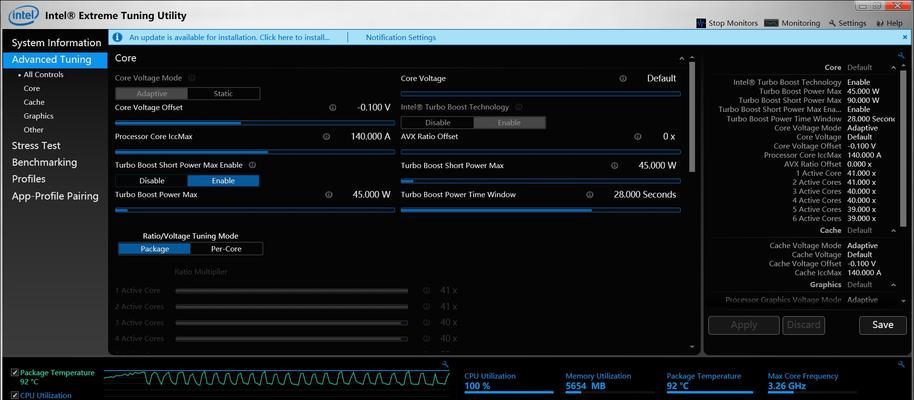The image size is (914, 400).
Task: Click the Discard button
Action: pyautogui.click(x=804, y=325)
